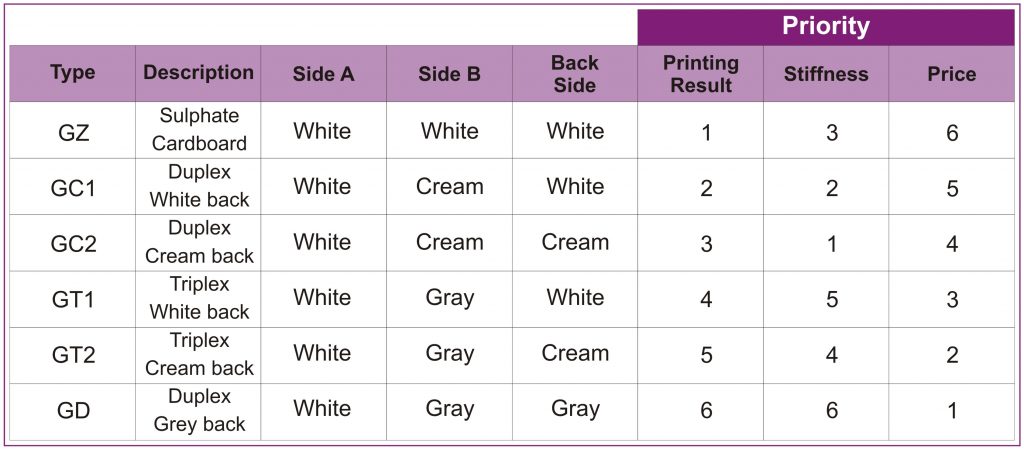The width and height of the screenshot is (1024, 450).
Task: Click the Printing Result column header
Action: 700,74
